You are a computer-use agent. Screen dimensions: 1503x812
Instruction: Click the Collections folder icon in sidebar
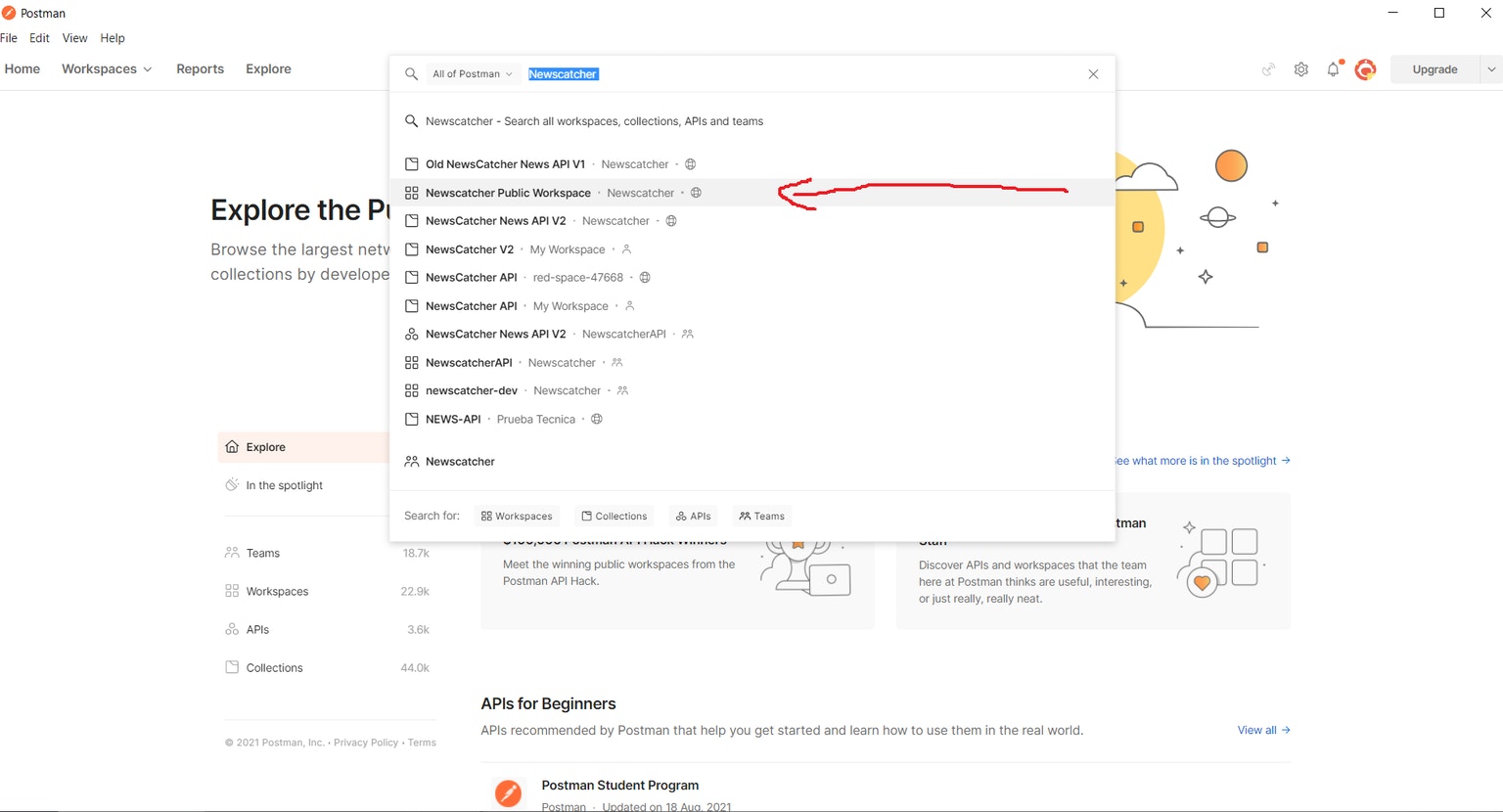pyautogui.click(x=232, y=667)
